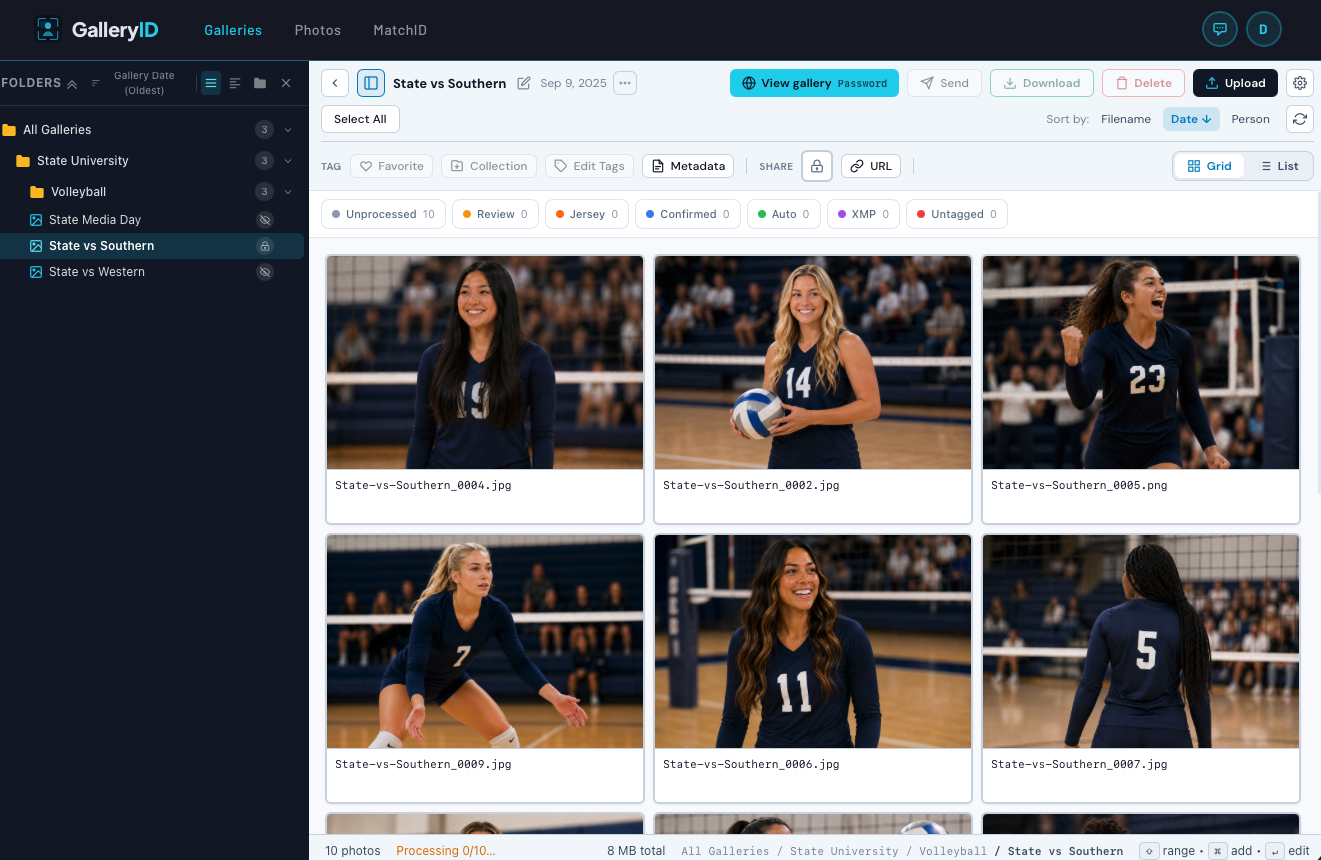Filter by Unprocessed status
Image resolution: width=1321 pixels, height=860 pixels.
[x=383, y=214]
